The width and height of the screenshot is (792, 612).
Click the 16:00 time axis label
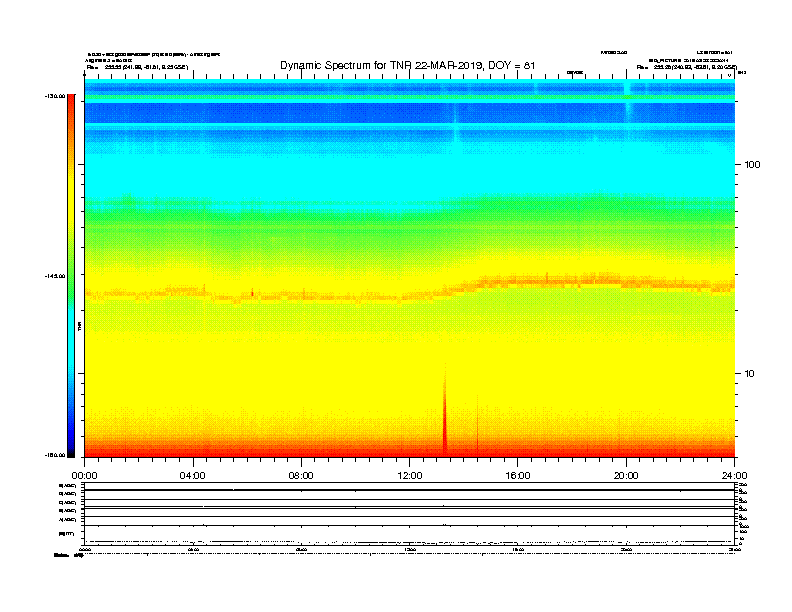[x=518, y=476]
